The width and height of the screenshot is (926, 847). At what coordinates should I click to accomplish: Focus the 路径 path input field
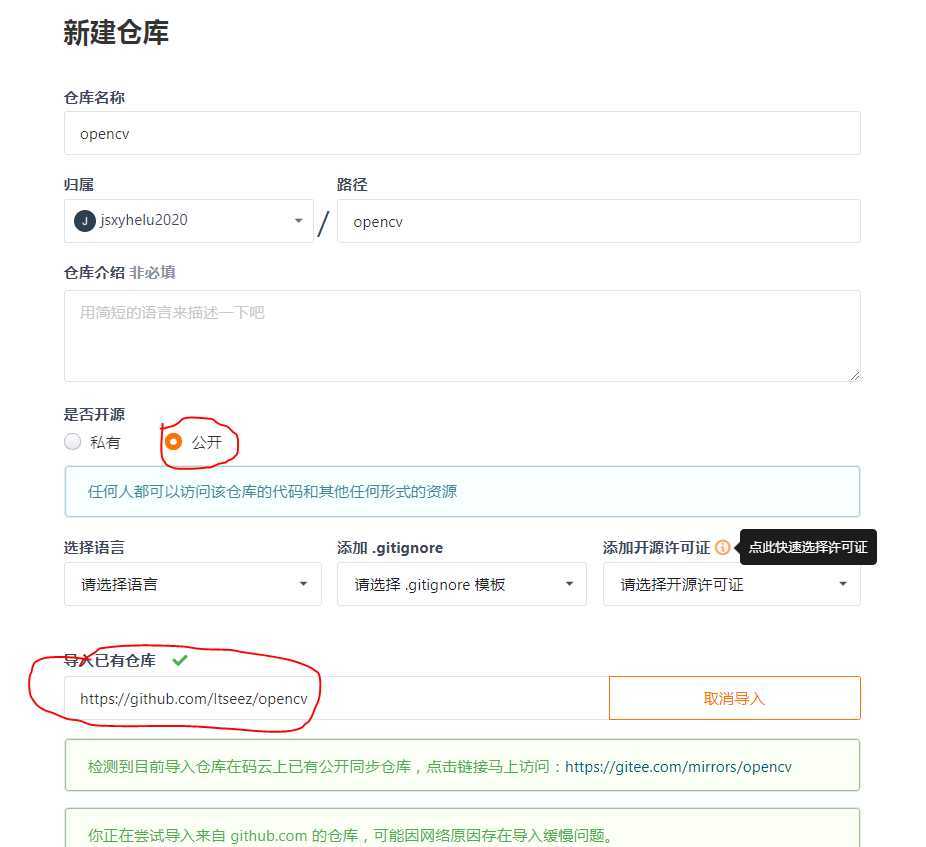(x=598, y=221)
